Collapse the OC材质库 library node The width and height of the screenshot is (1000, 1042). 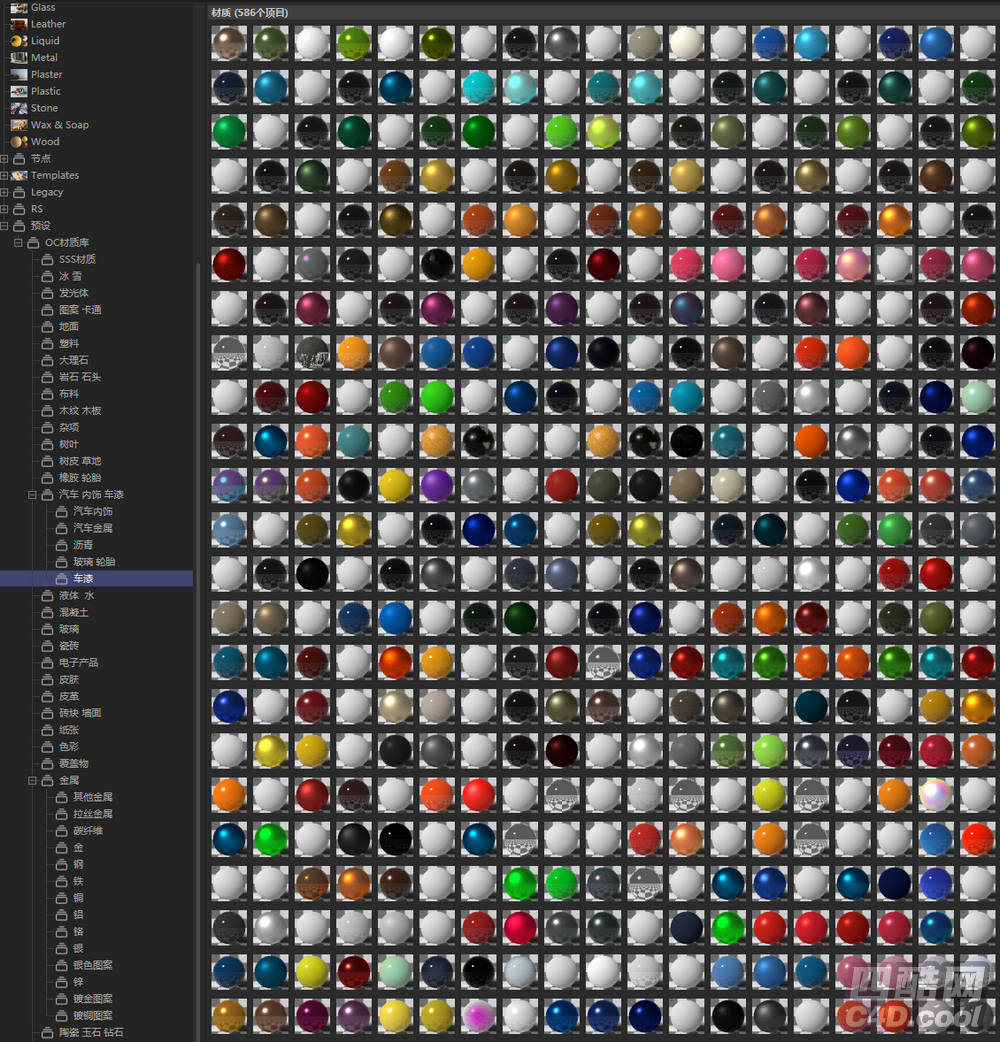(x=19, y=243)
